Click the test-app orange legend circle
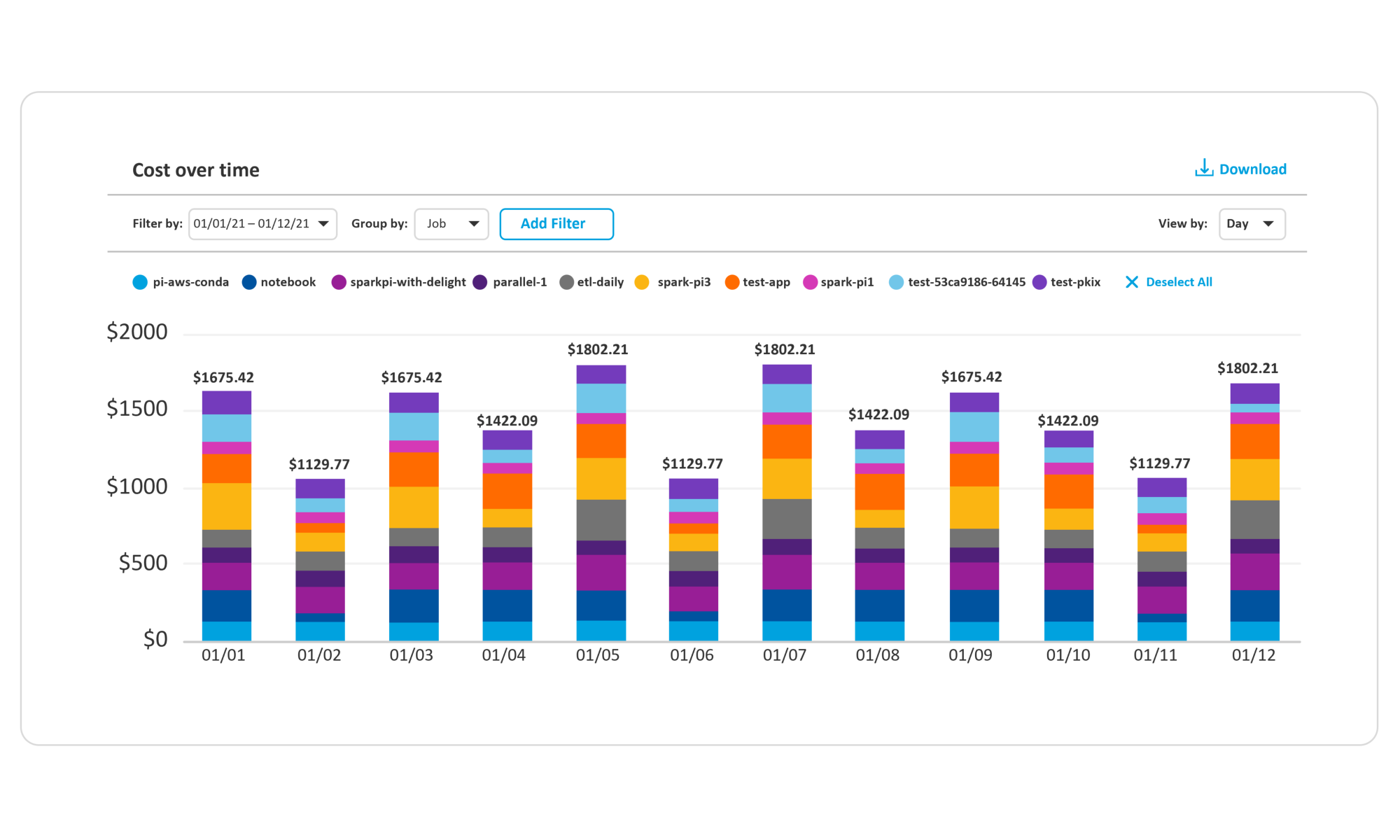Viewport: 1400px width, 840px height. pyautogui.click(x=732, y=282)
